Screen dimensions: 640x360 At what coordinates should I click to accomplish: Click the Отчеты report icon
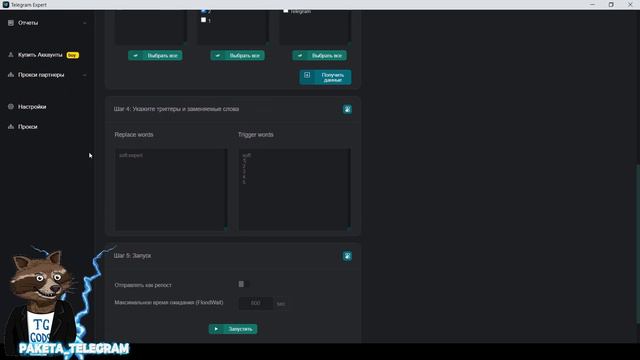pyautogui.click(x=11, y=23)
